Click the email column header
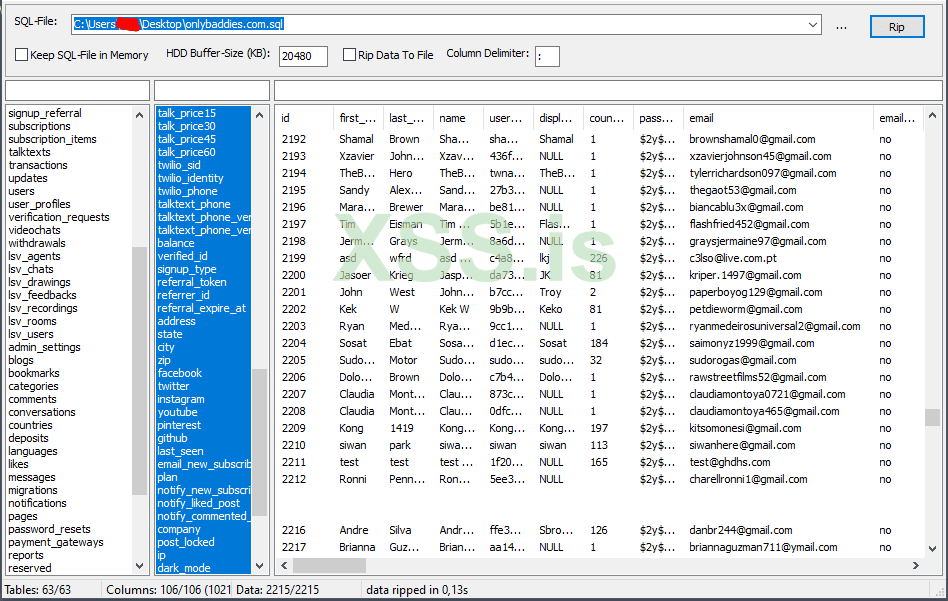 click(x=701, y=118)
